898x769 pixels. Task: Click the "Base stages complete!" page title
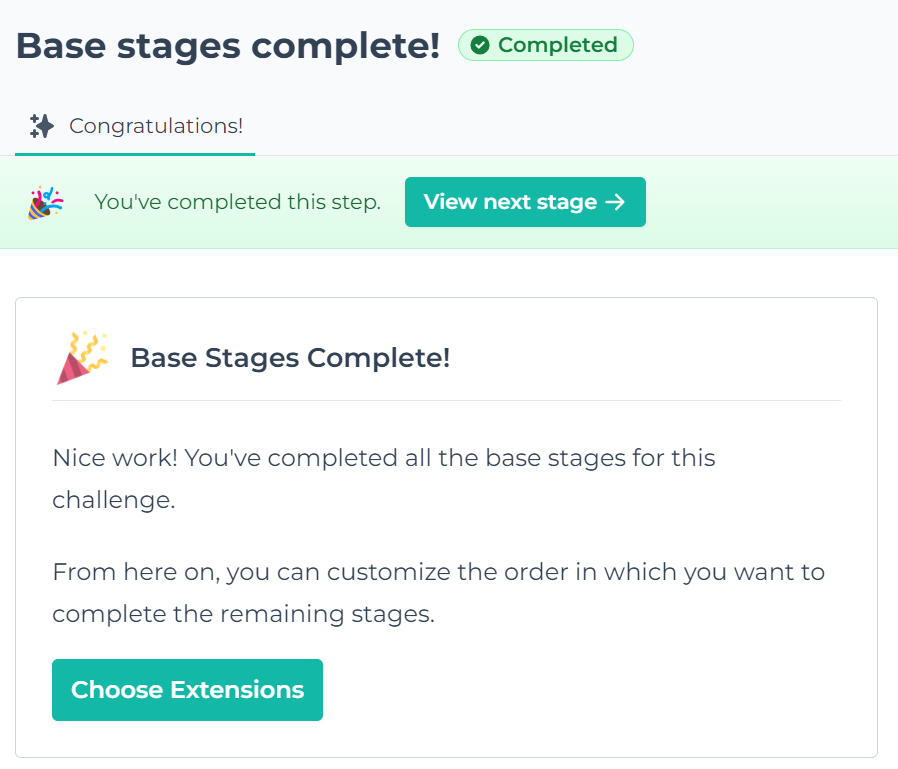point(228,46)
